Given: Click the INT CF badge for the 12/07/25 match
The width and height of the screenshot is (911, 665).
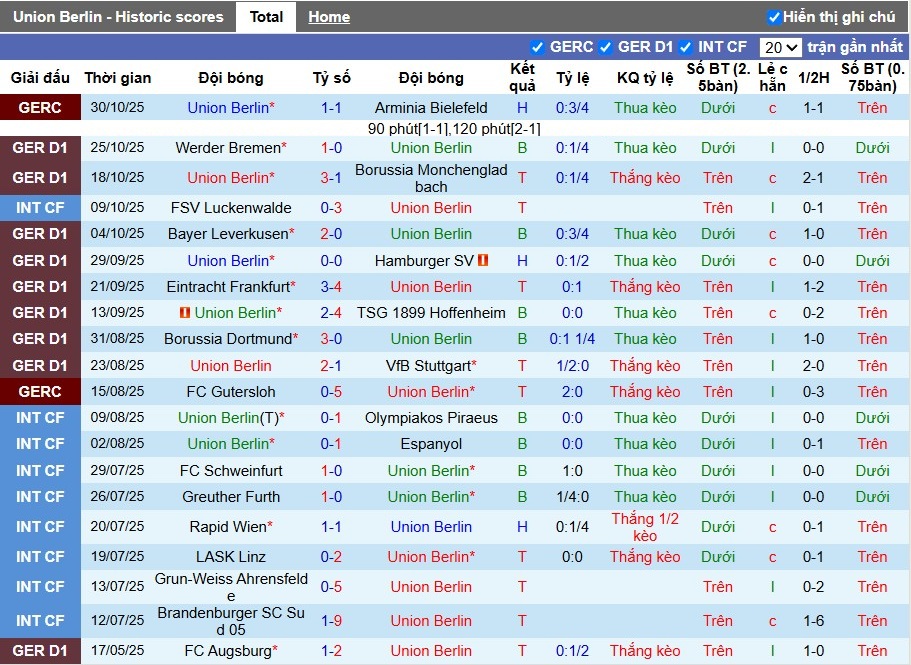Looking at the screenshot, I should tap(40, 621).
